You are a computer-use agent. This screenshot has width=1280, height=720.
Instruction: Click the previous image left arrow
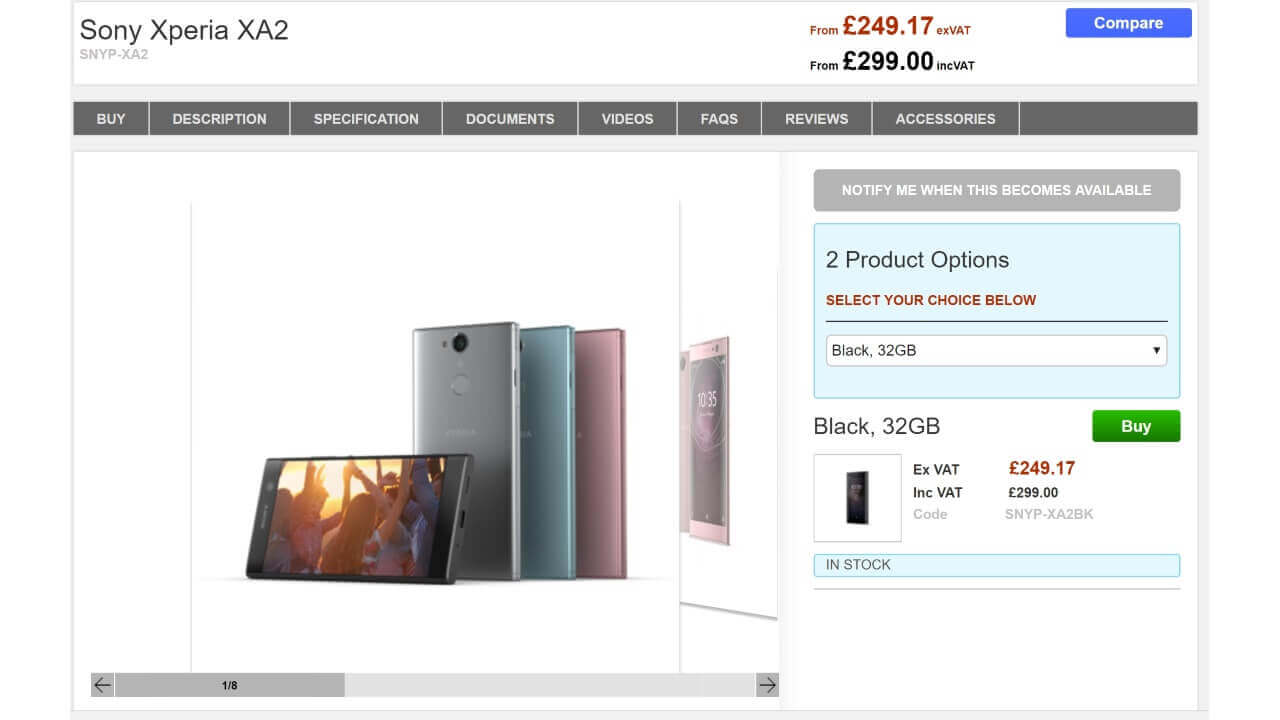click(102, 685)
